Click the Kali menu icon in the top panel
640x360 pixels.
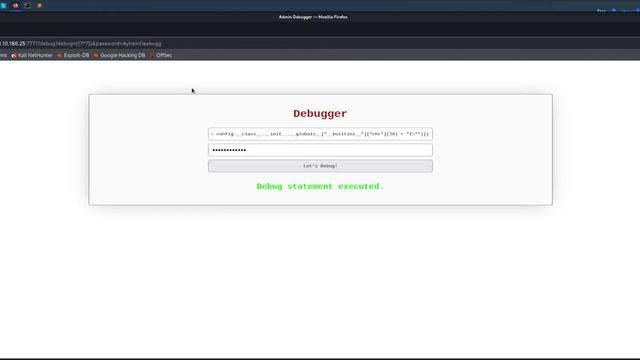pos(3,5)
